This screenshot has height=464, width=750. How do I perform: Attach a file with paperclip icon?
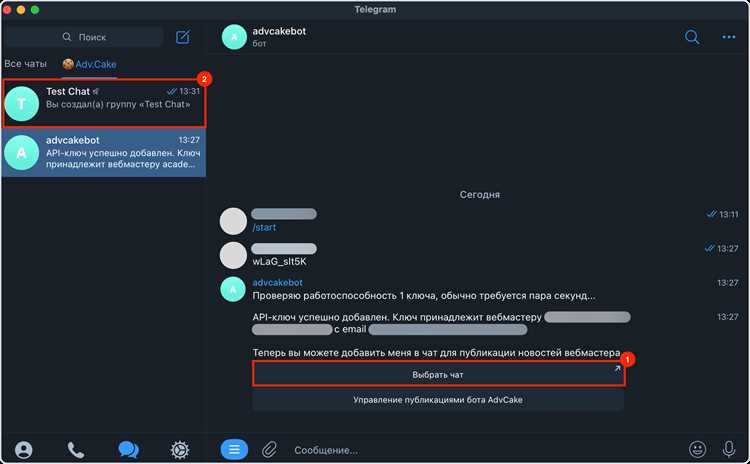point(269,450)
